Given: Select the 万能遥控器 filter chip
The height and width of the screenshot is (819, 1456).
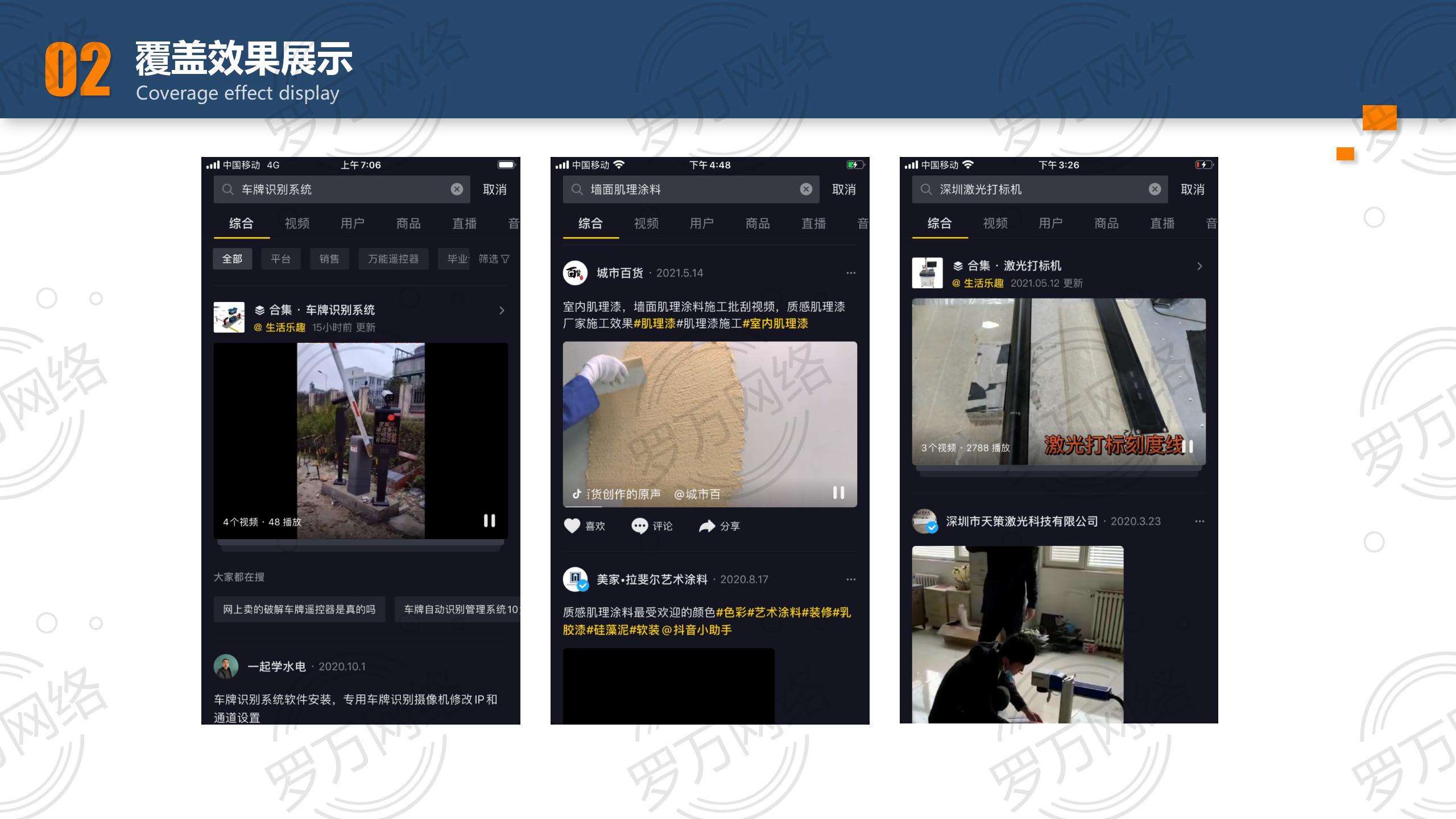Looking at the screenshot, I should pyautogui.click(x=393, y=259).
